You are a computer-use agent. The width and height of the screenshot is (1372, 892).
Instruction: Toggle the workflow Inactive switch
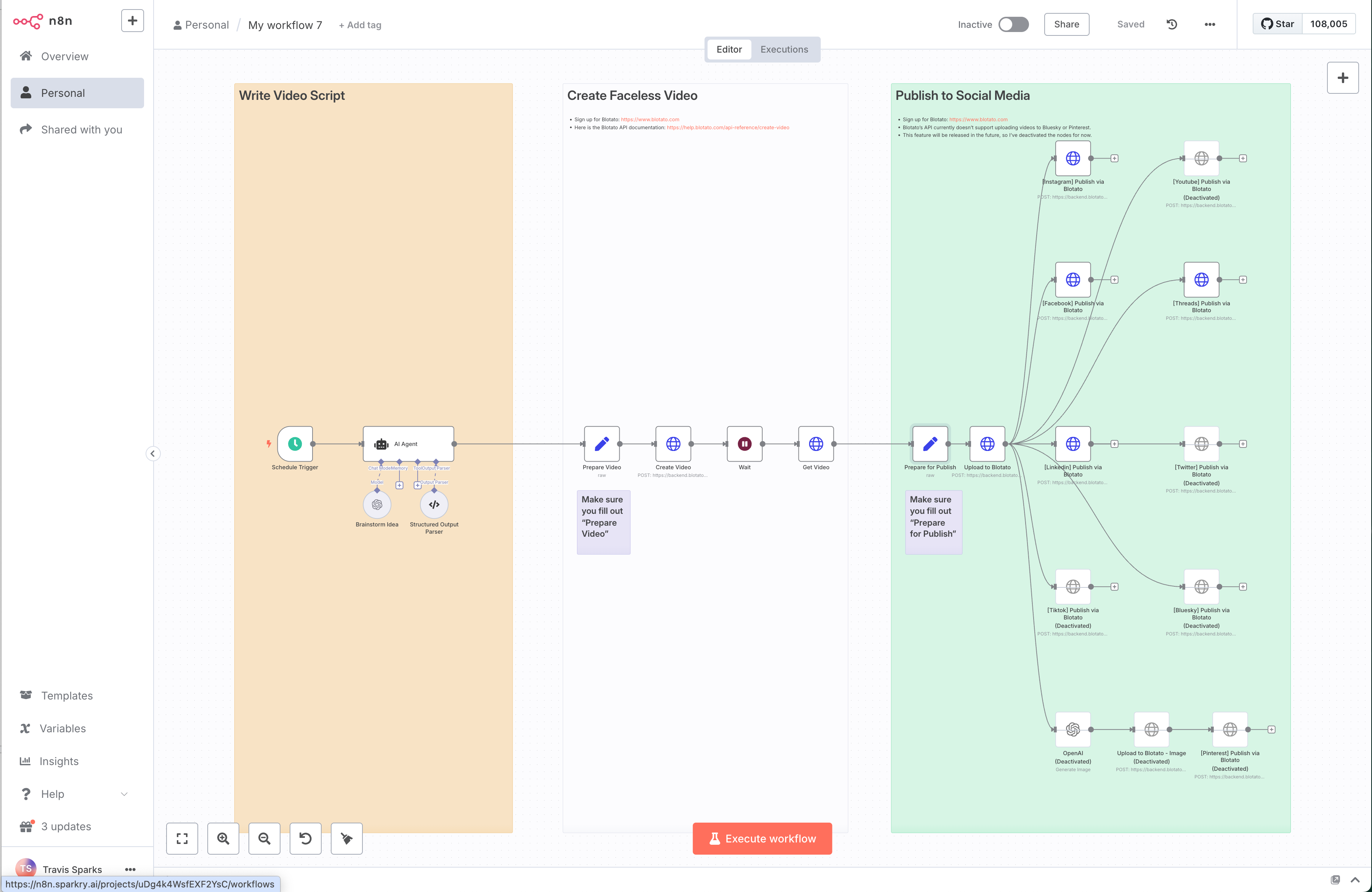(x=1013, y=24)
